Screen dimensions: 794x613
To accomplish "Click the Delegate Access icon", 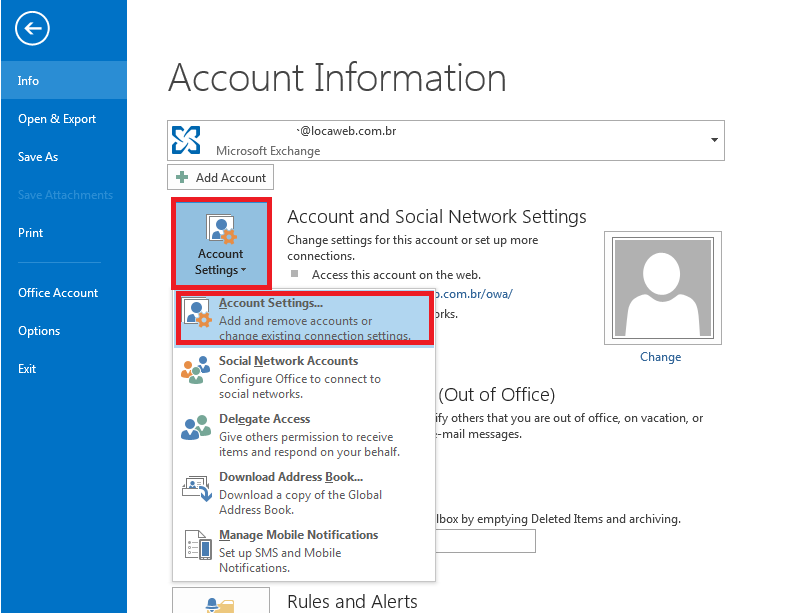I will tap(195, 428).
